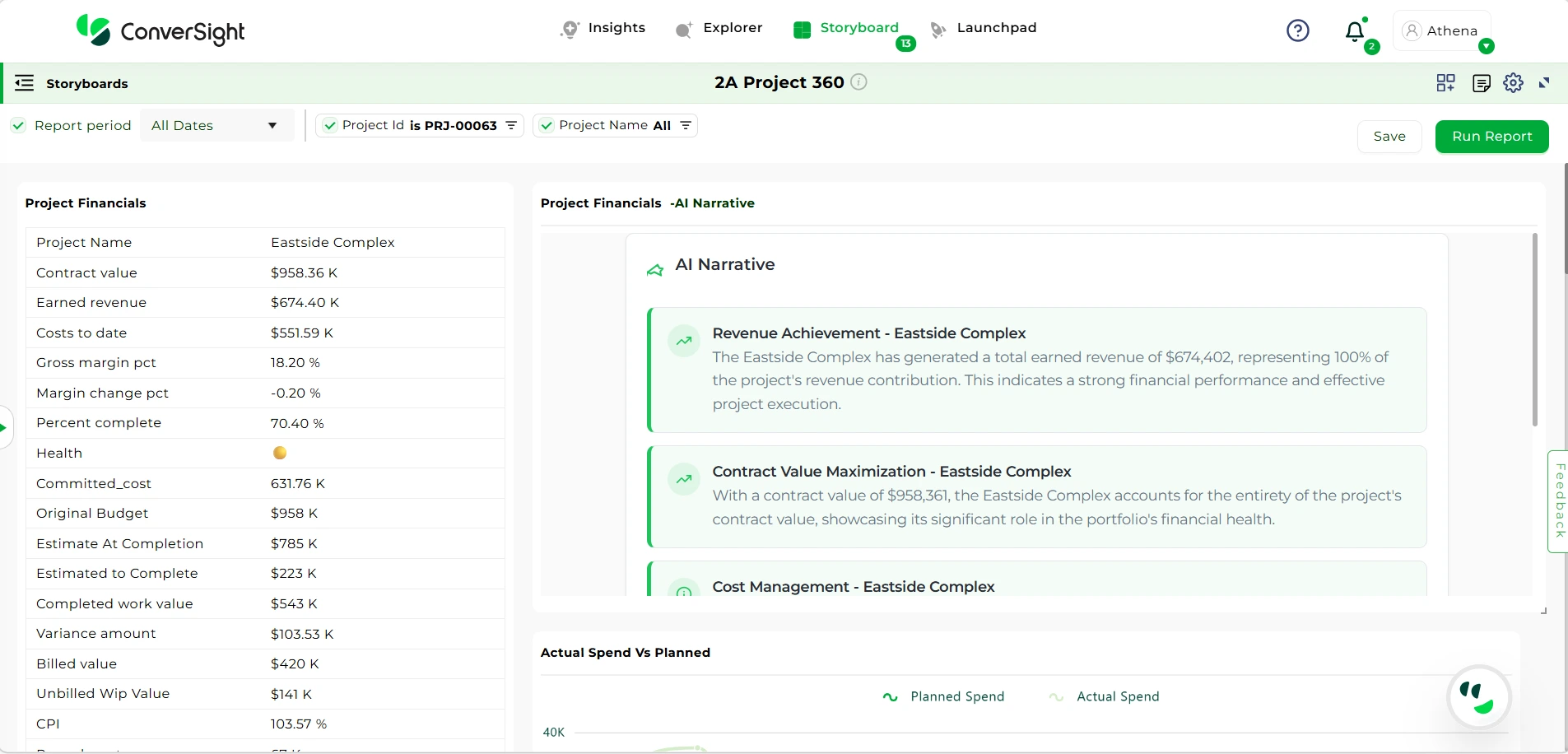Open the Project Id filter icon
The image size is (1568, 754).
pyautogui.click(x=511, y=125)
